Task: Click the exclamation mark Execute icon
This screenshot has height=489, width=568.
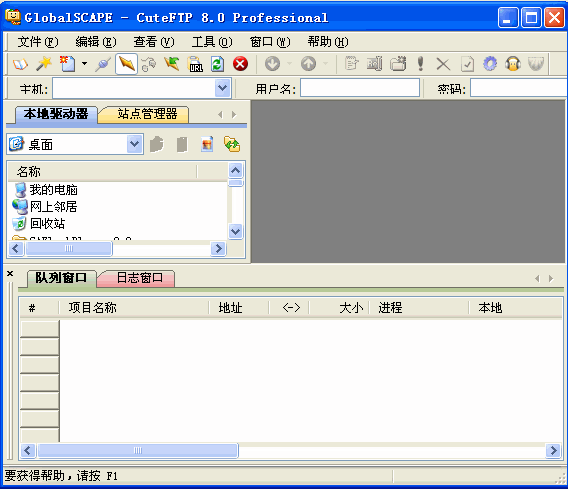Action: 421,64
